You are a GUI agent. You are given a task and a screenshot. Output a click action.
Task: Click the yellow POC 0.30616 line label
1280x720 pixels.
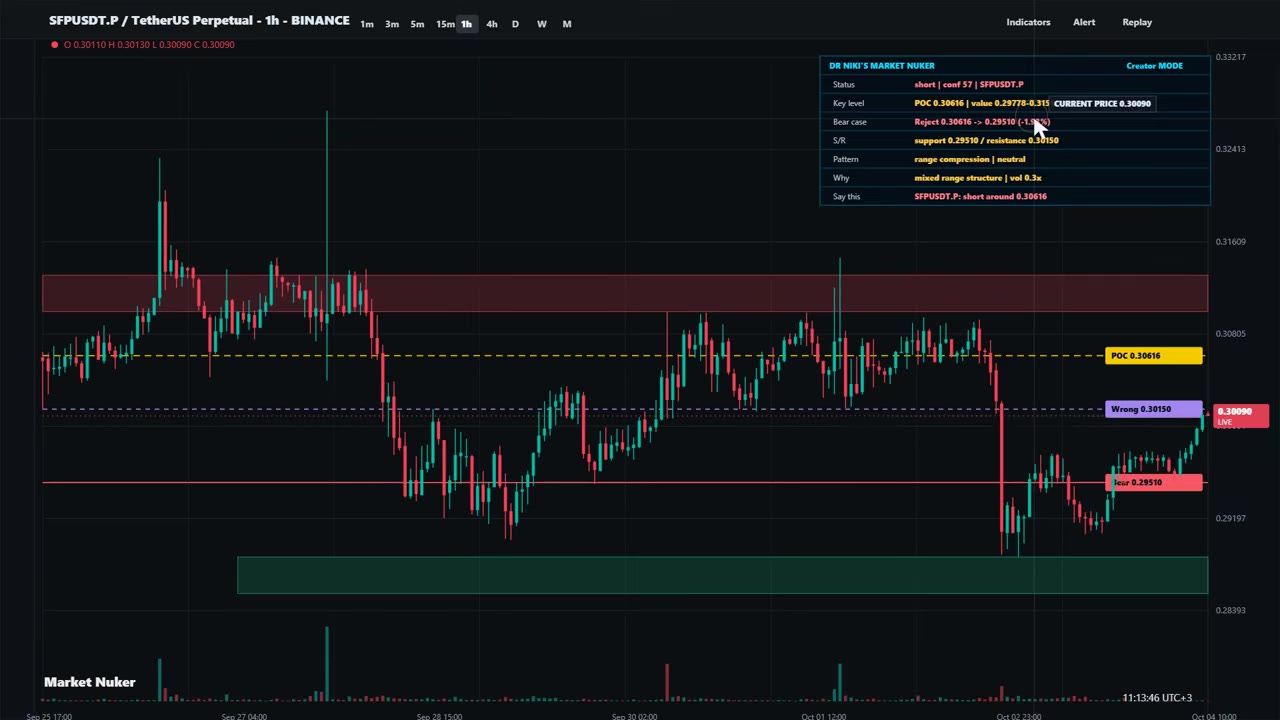click(1154, 355)
